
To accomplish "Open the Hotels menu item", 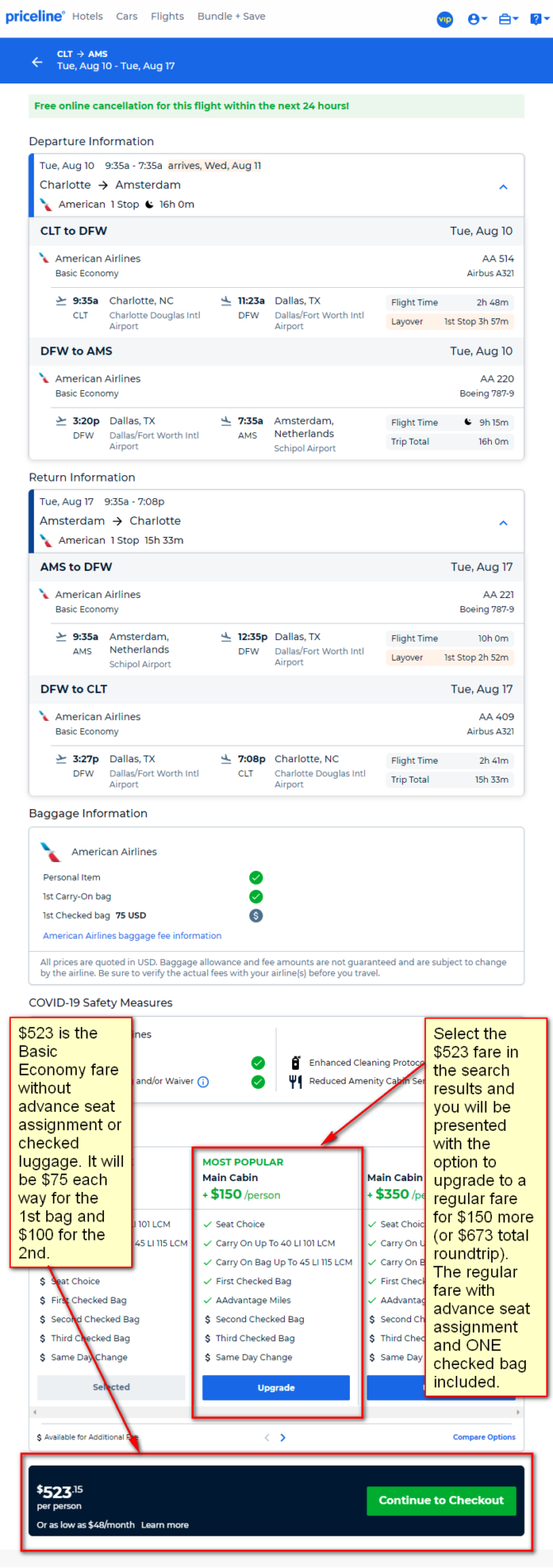I will 87,16.
